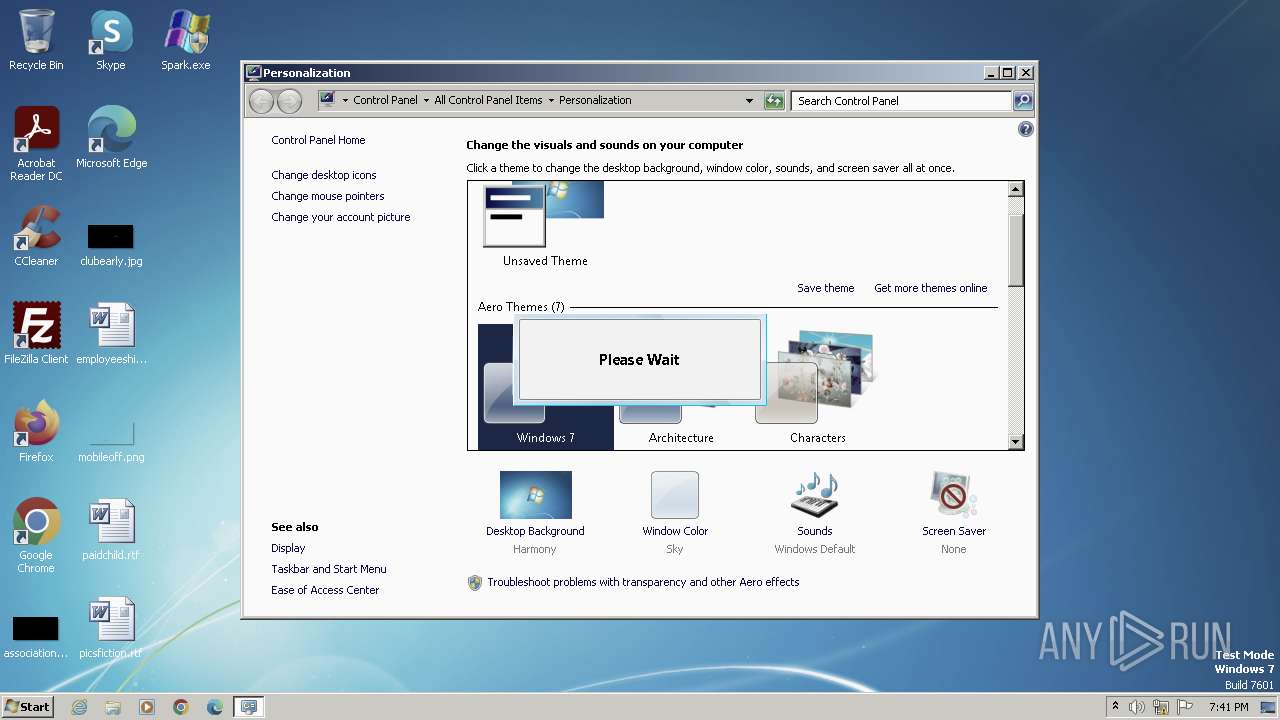Click the taskbar clock showing 7:41 PM
Image resolution: width=1280 pixels, height=720 pixels.
pyautogui.click(x=1228, y=707)
